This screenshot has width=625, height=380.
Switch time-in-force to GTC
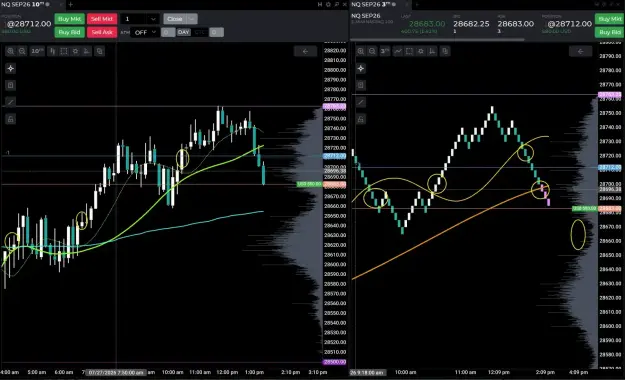pyautogui.click(x=200, y=32)
